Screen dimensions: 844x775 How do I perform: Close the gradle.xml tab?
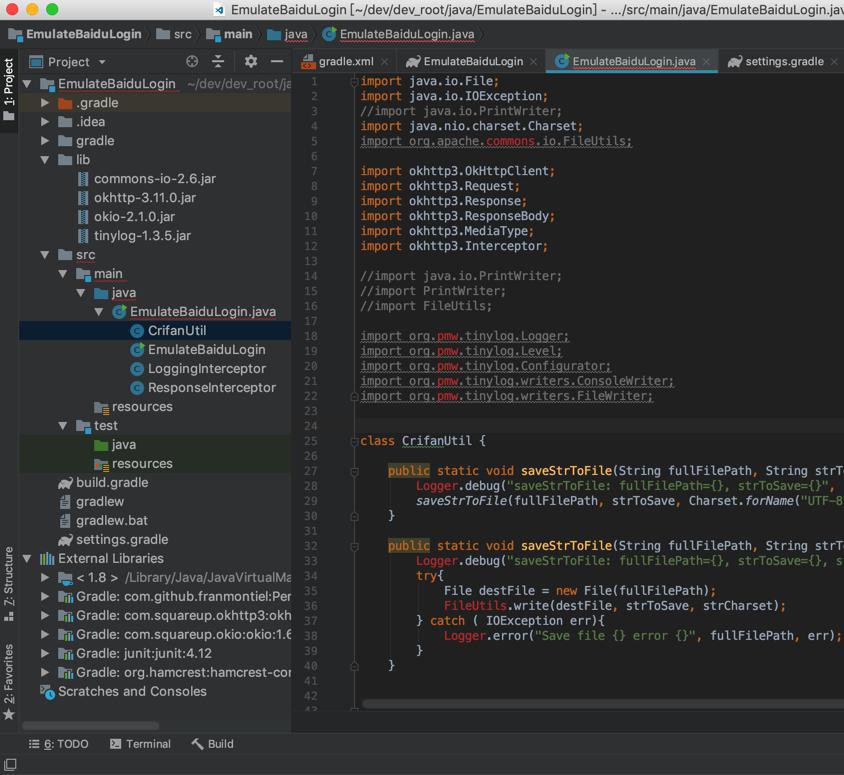pos(384,62)
